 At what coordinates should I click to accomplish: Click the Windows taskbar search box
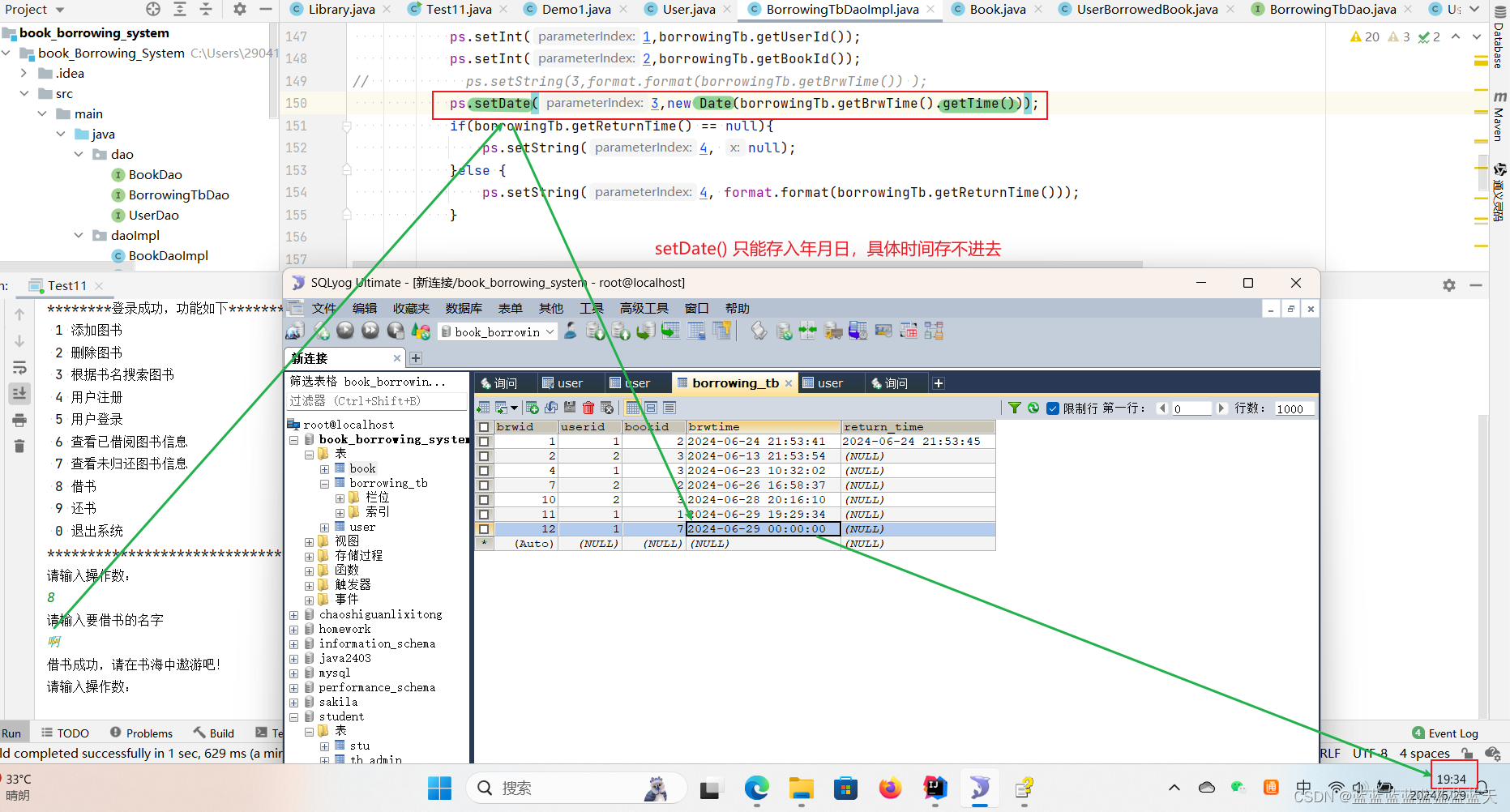pos(577,788)
